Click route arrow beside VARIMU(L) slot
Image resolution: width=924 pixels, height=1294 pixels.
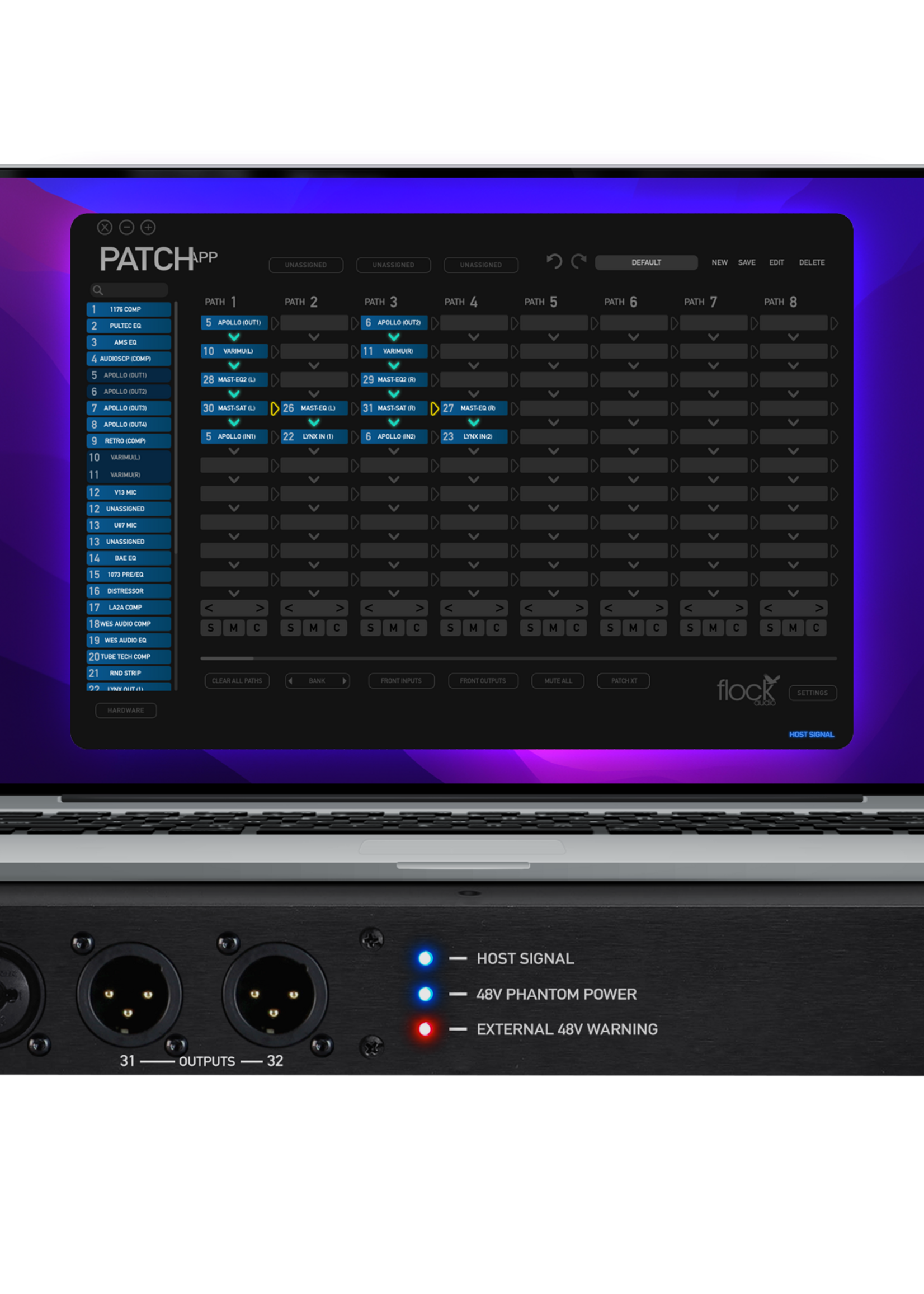coord(274,352)
